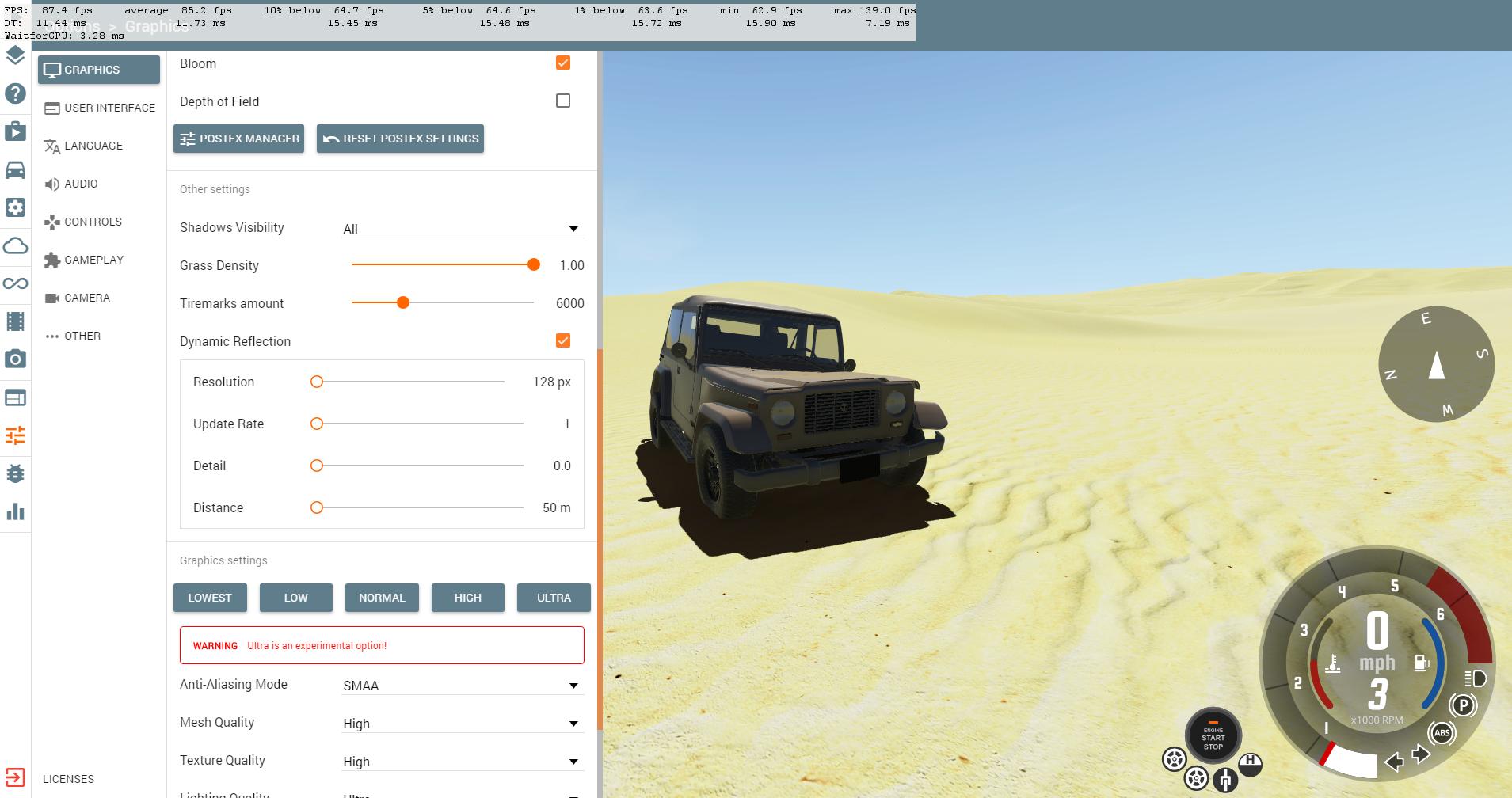Click the reflection Detail slider handle
Screen dimensions: 1512x798
click(x=317, y=465)
